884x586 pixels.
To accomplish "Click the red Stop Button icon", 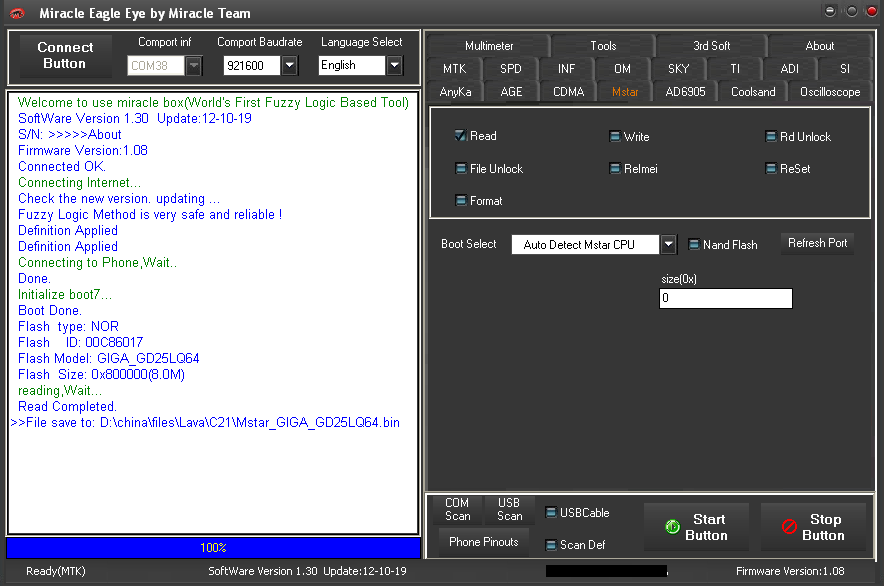I will click(789, 527).
